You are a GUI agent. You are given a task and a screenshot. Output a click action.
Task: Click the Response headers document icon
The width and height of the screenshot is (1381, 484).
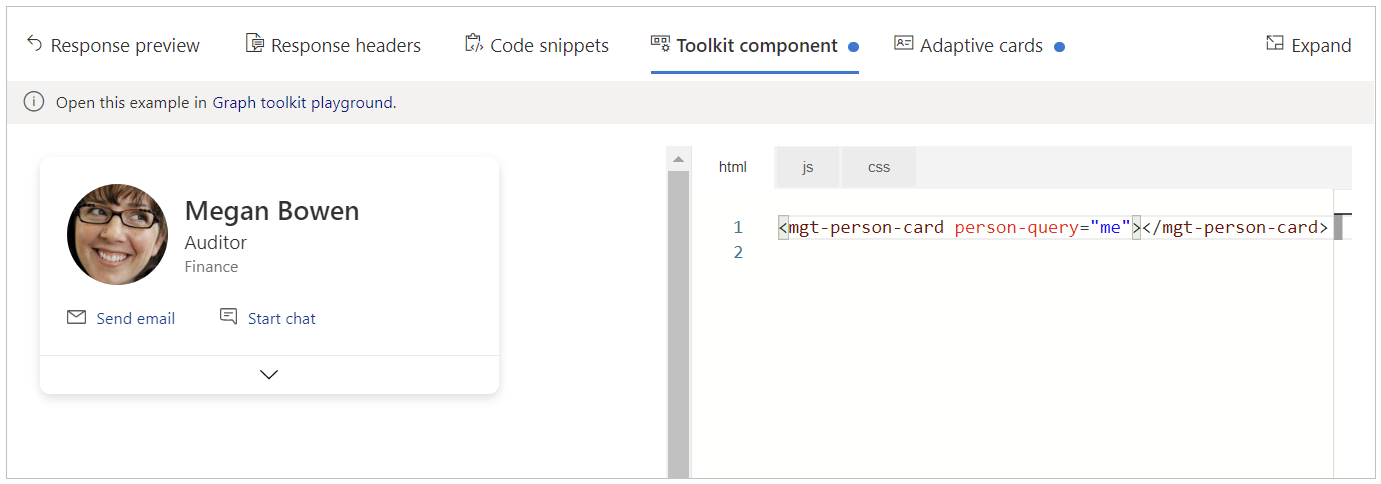(255, 44)
